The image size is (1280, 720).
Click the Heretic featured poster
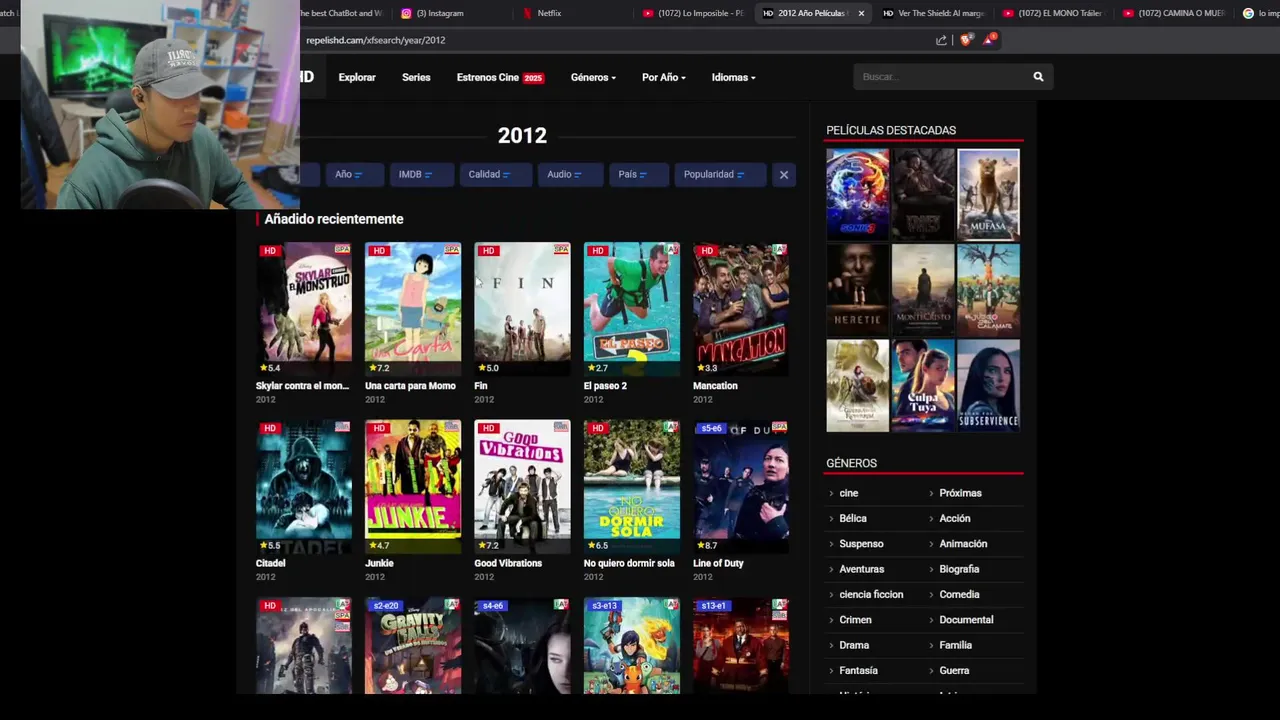857,290
